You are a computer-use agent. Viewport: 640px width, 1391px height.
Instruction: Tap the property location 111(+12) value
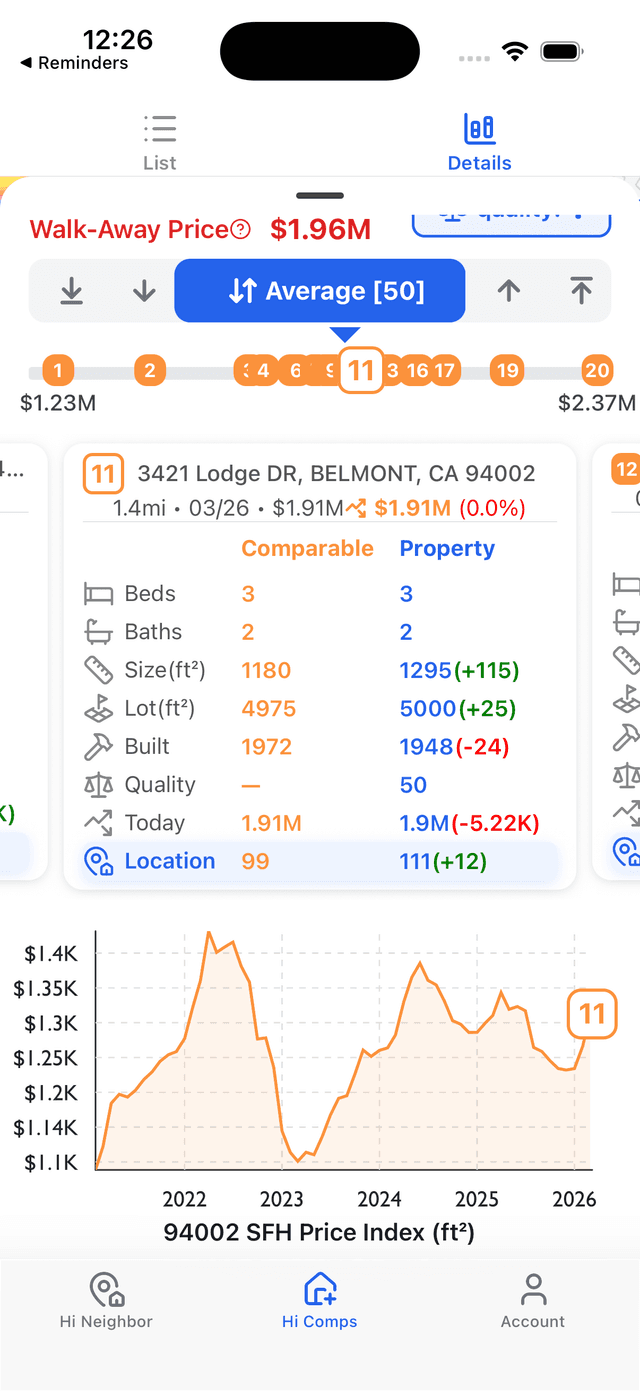pos(443,861)
